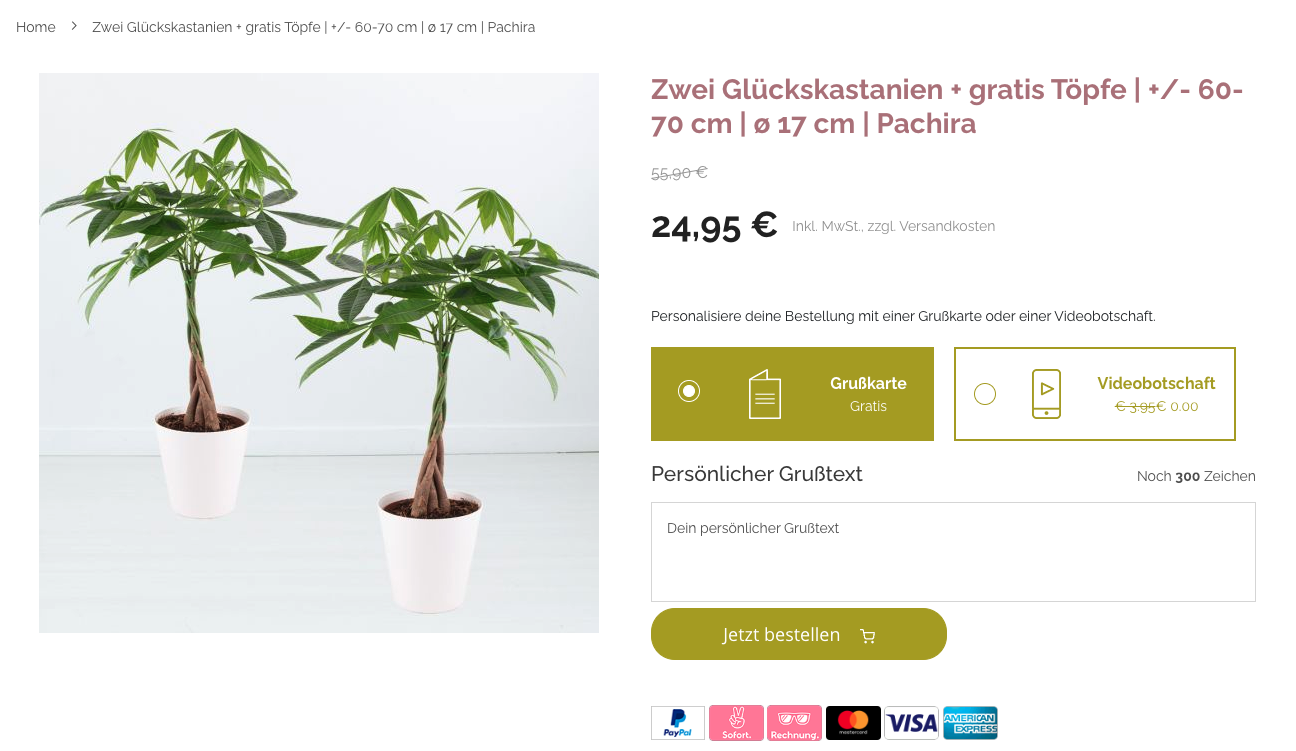Click the phone video message icon
1296x751 pixels.
1046,394
